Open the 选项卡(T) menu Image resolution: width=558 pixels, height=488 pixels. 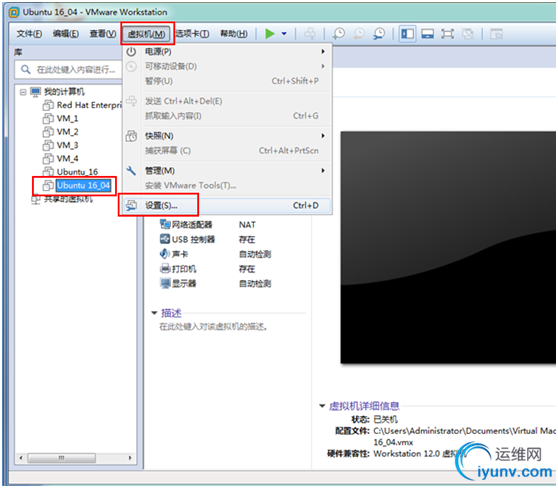click(193, 34)
